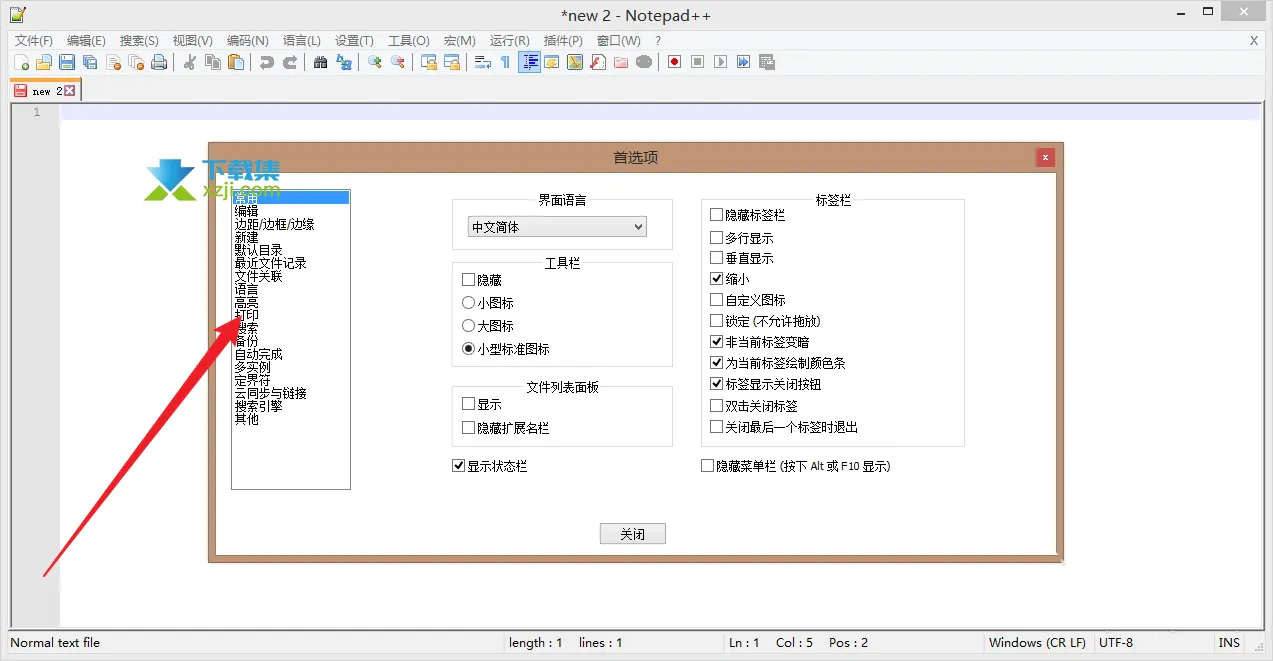
Task: Select the 大图标 radio button
Action: (468, 325)
